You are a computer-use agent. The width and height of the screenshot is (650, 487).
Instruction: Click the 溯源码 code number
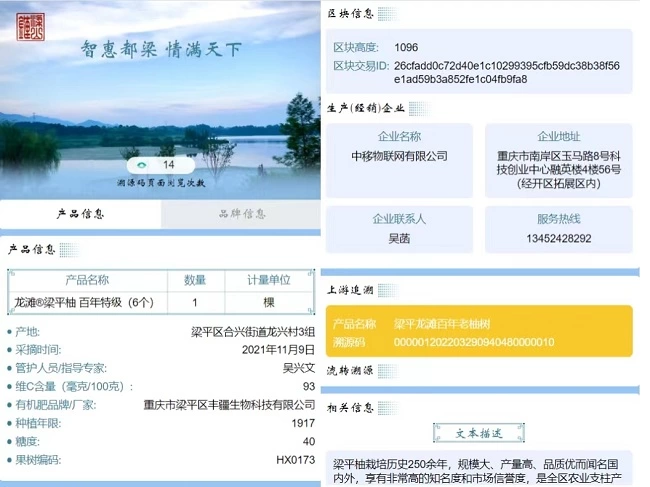[473, 342]
